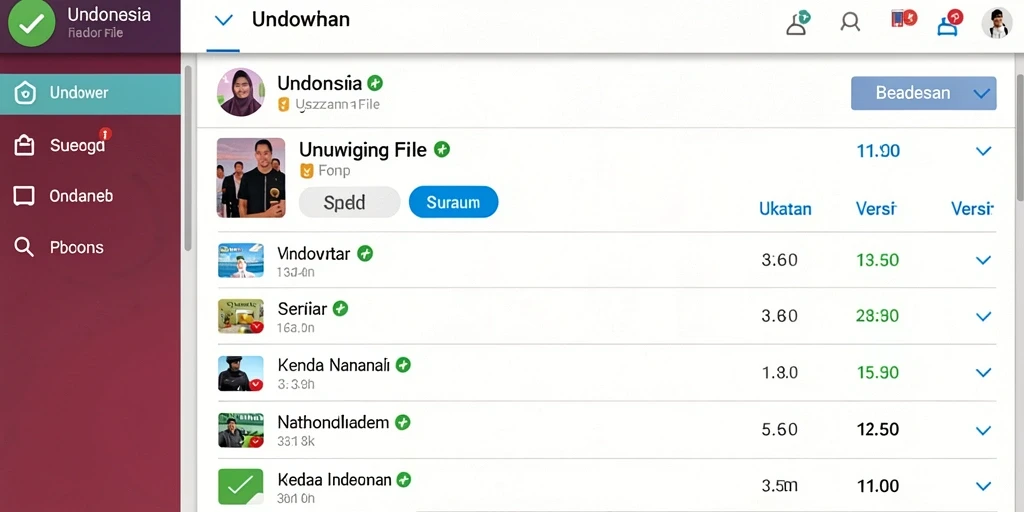Expand the Vindovrtar row chevron
Viewport: 1024px width, 512px height.
tap(983, 260)
